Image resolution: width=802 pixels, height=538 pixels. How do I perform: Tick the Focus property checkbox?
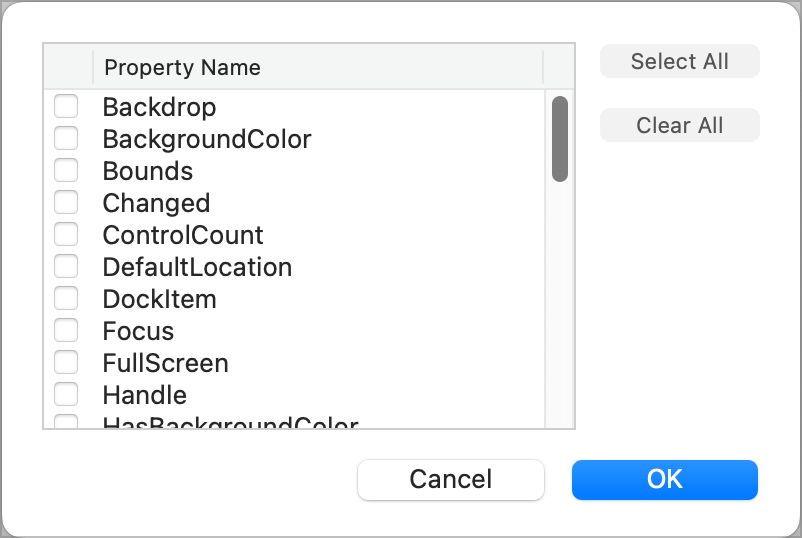click(x=66, y=330)
